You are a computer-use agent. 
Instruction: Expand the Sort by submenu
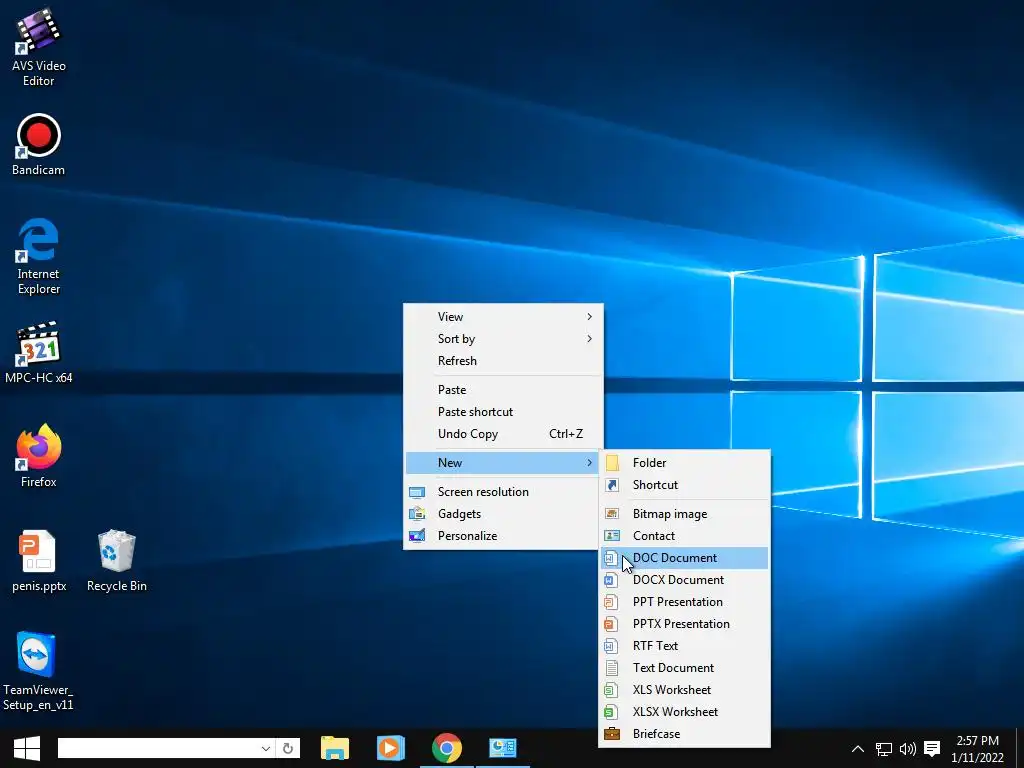click(504, 339)
